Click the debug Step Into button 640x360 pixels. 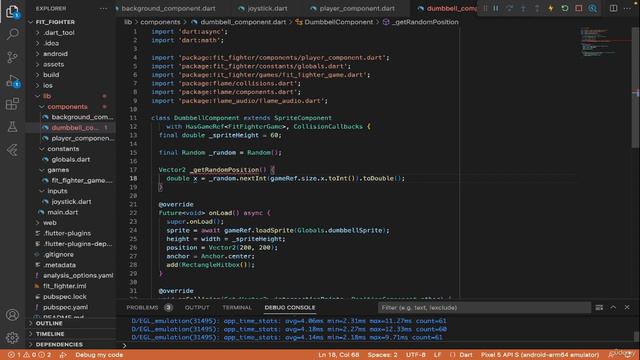pyautogui.click(x=523, y=8)
